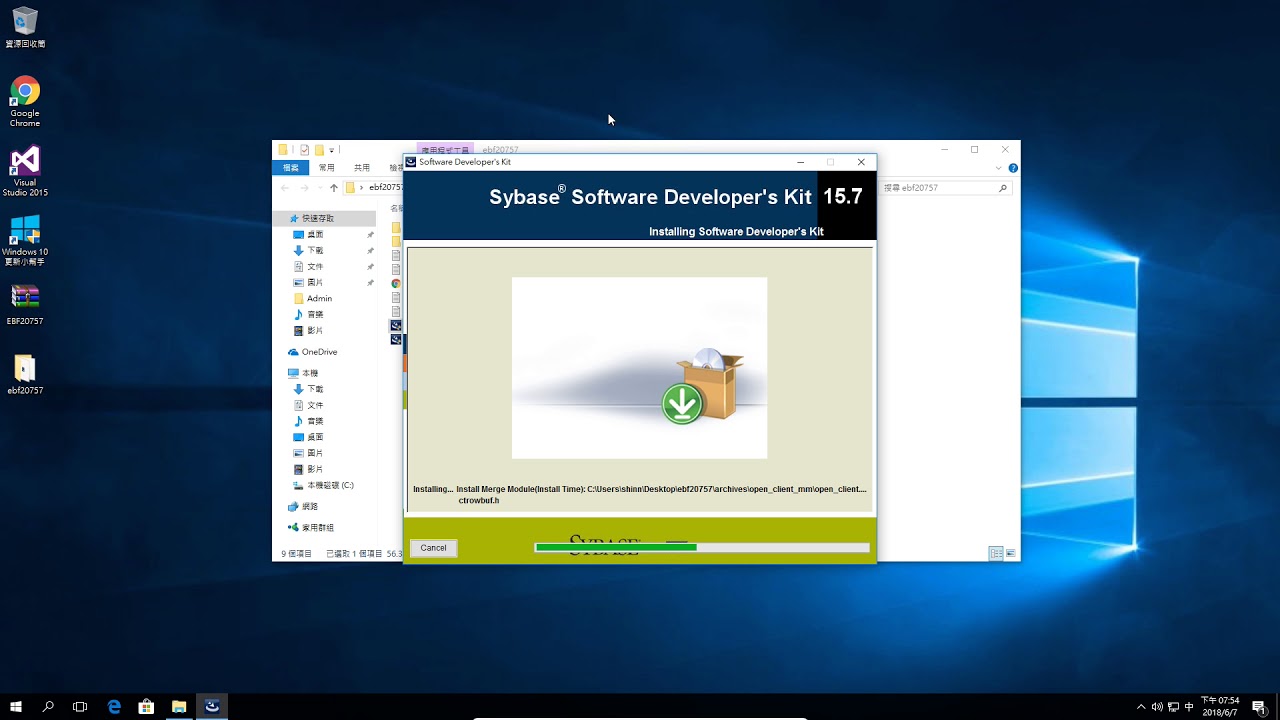Image resolution: width=1280 pixels, height=720 pixels.
Task: Click the installer status text ctrowbuf.h
Action: click(x=479, y=500)
